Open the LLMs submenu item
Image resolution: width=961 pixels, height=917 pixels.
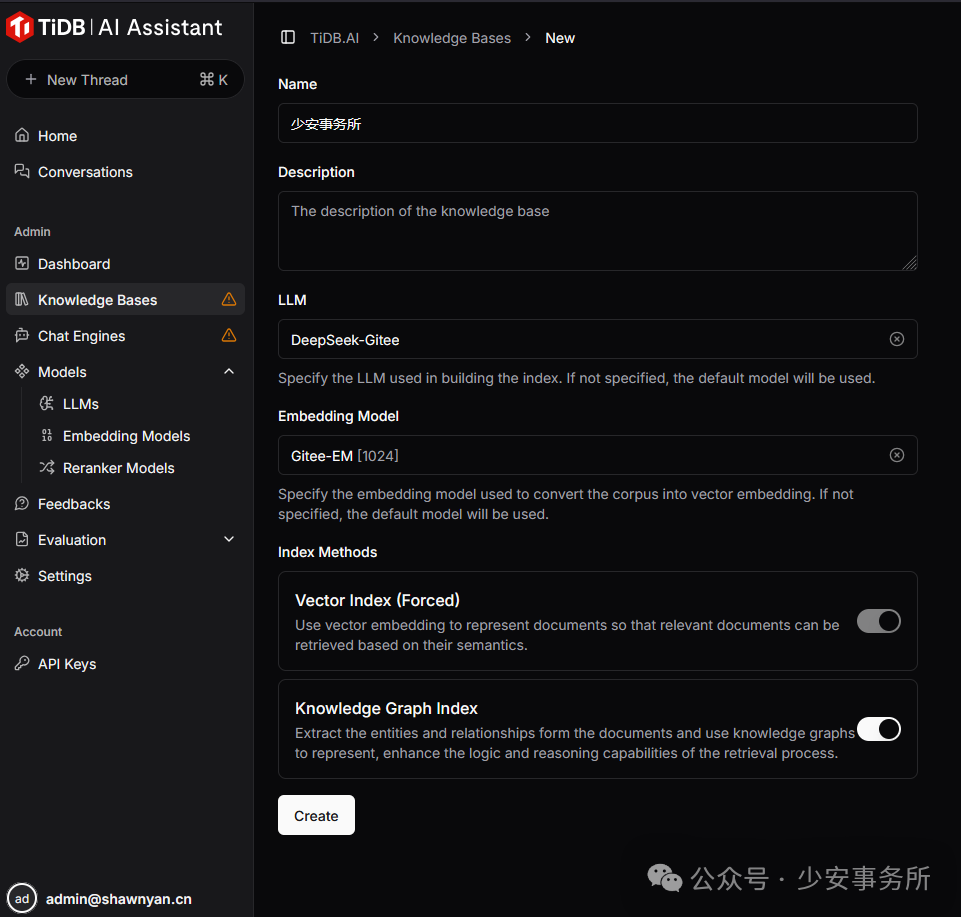coord(137,403)
